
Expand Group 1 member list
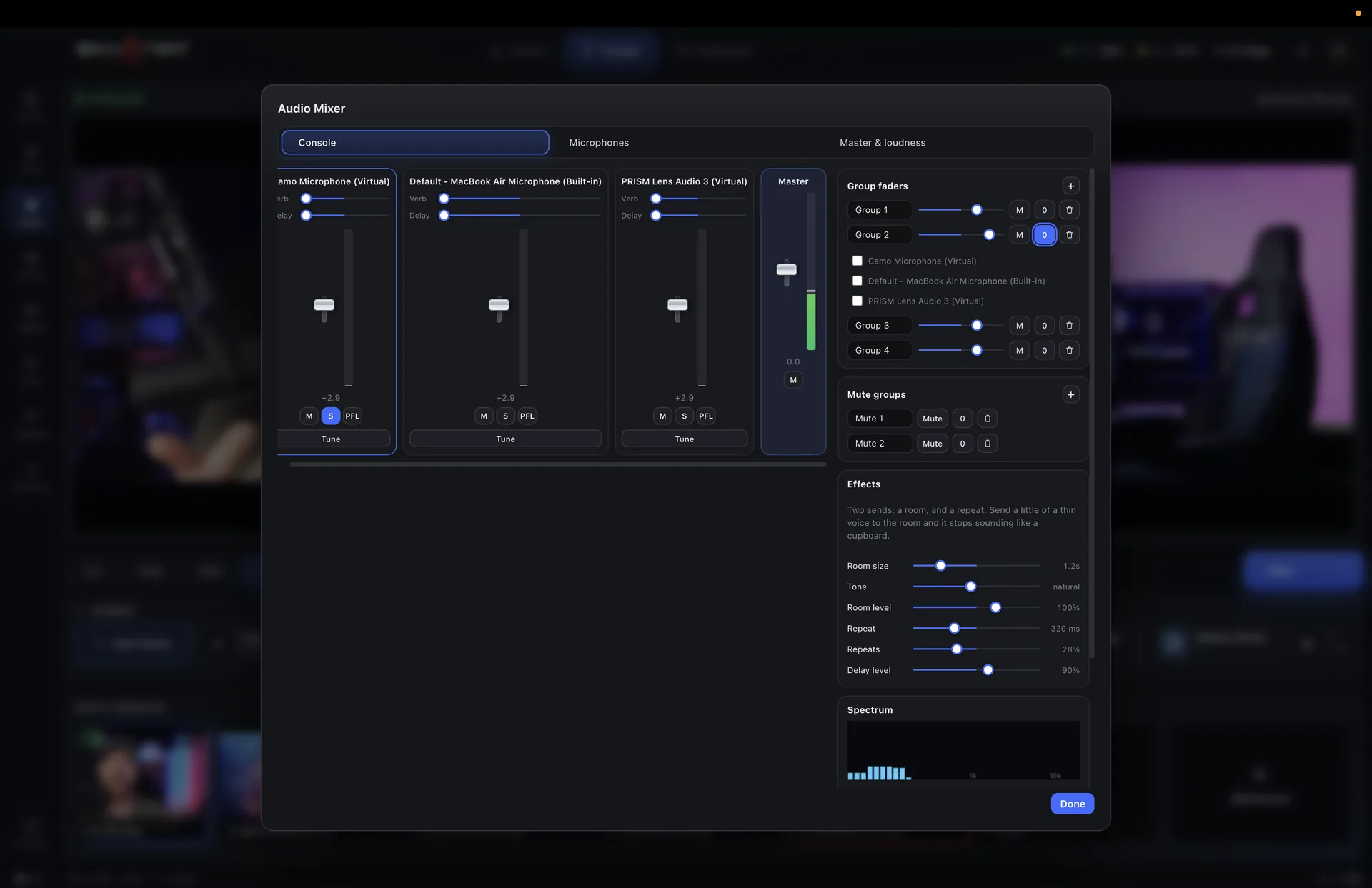(1044, 210)
